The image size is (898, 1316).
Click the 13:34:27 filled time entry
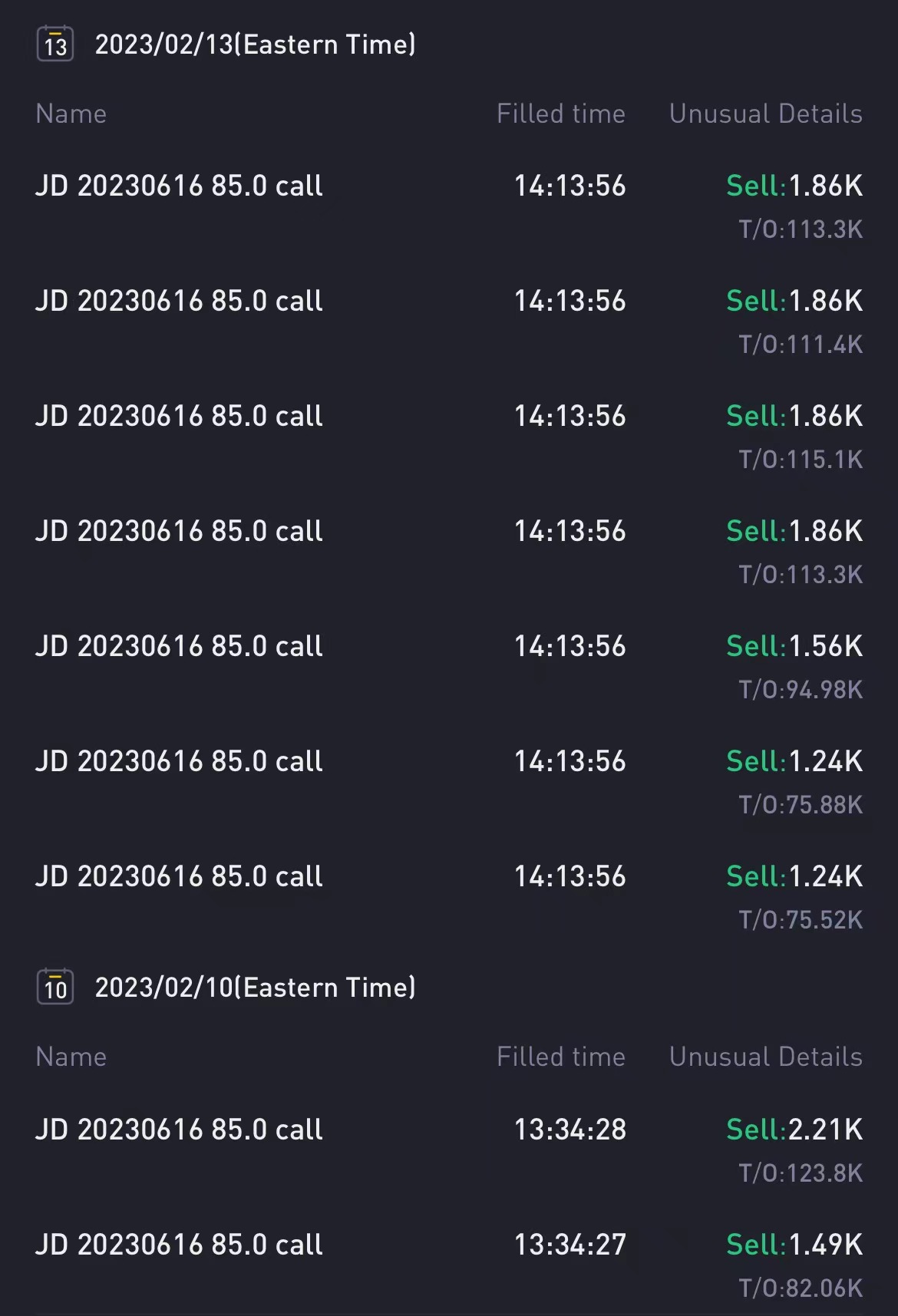[x=570, y=1245]
